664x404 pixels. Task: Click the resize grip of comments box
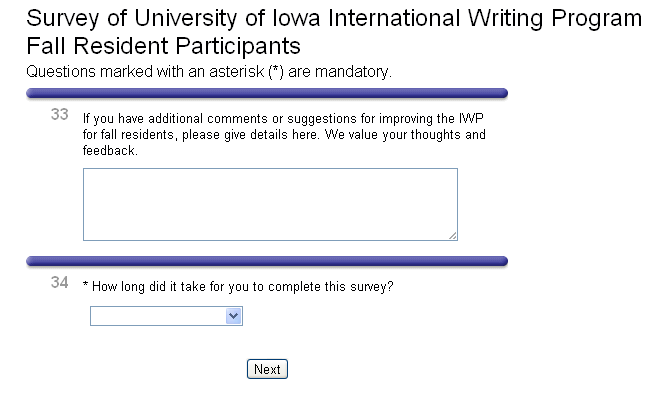452,235
